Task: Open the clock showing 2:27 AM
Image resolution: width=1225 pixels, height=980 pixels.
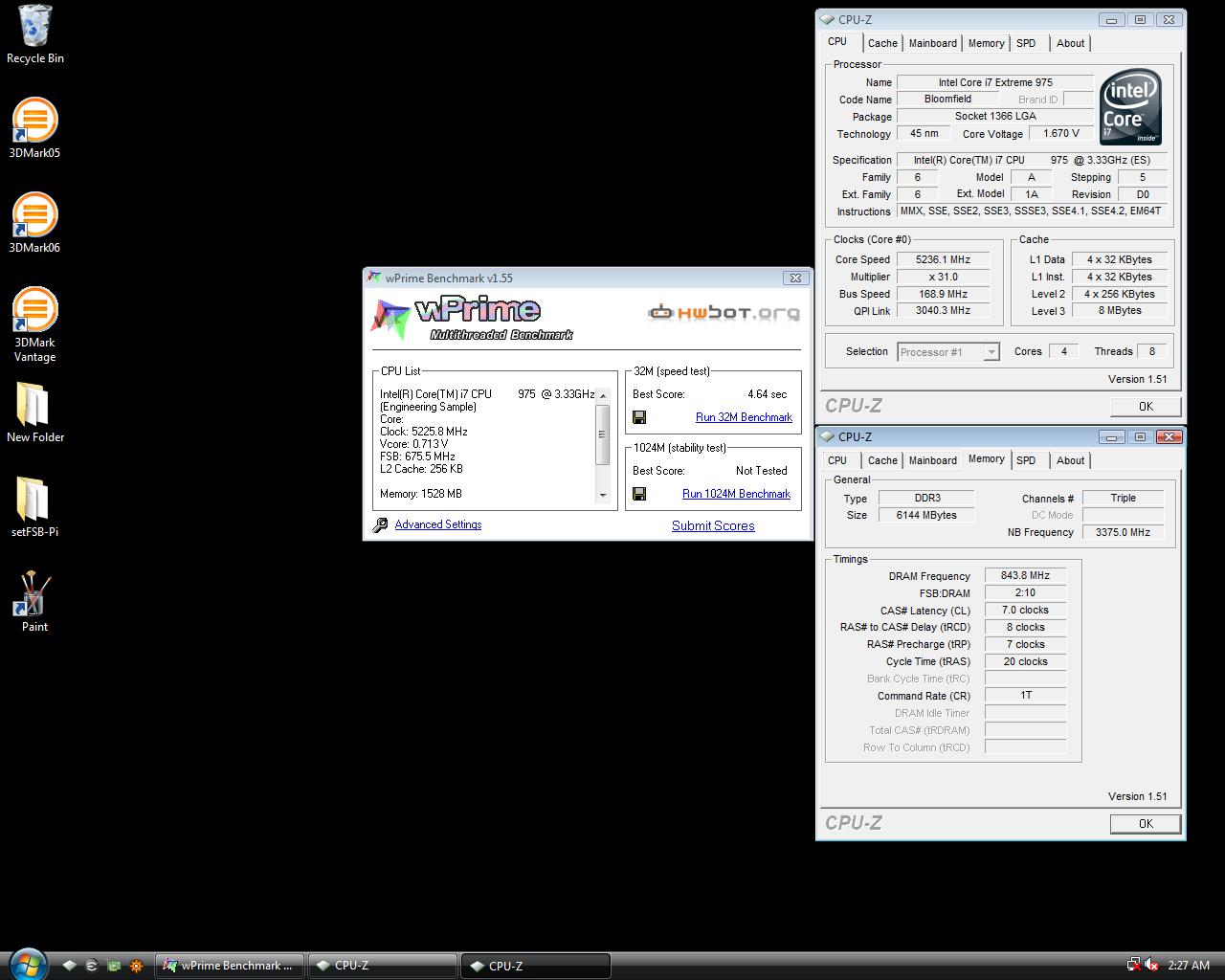Action: (x=1189, y=966)
